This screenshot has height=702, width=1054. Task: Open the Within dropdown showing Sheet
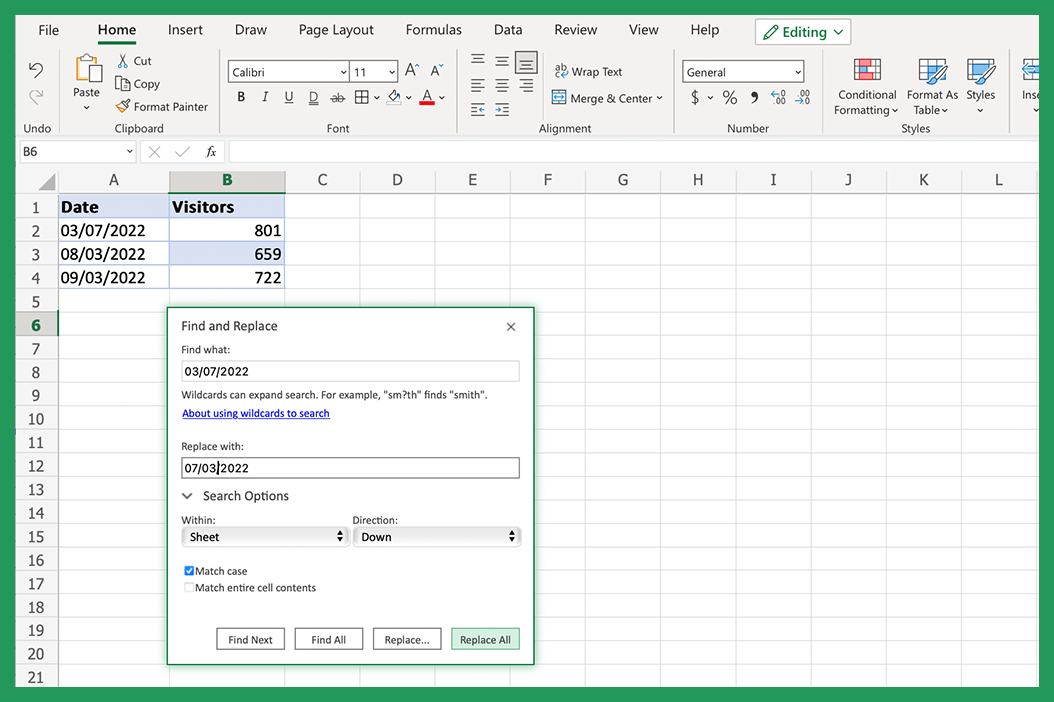point(264,536)
